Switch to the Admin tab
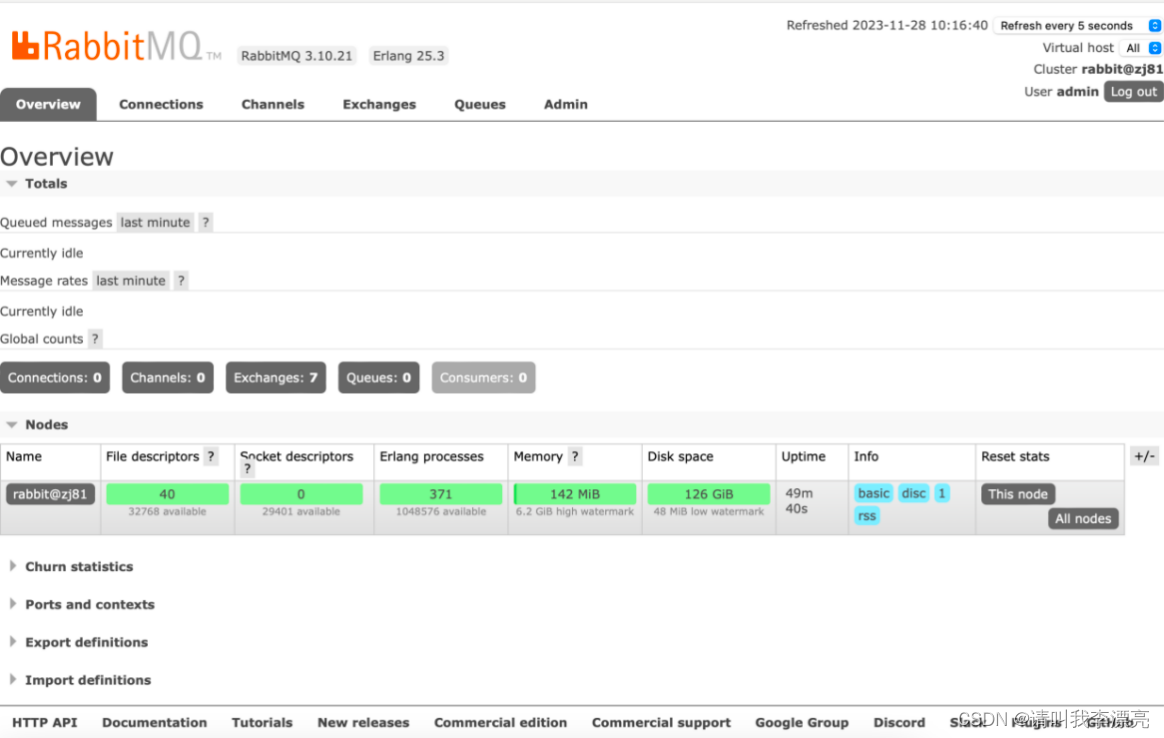 coord(566,105)
